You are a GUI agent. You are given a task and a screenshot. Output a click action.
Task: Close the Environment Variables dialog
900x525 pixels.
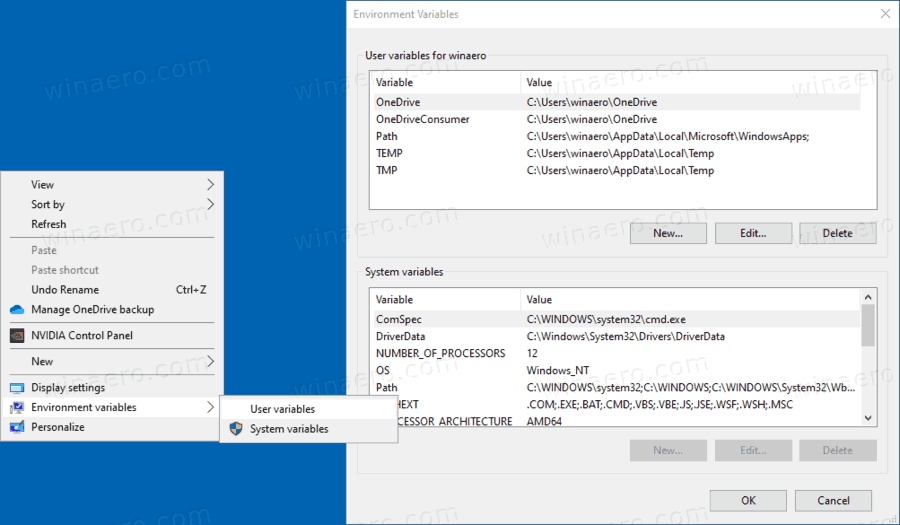tap(884, 14)
